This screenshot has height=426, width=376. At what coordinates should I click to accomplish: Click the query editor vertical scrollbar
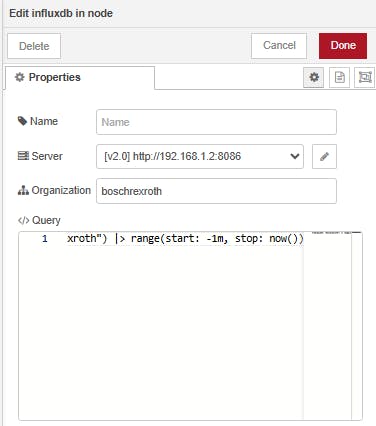click(x=357, y=325)
